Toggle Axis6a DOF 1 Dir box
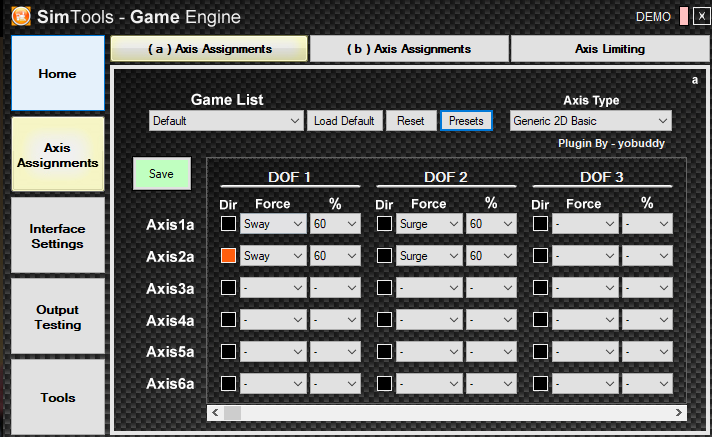This screenshot has height=437, width=712. pos(228,383)
